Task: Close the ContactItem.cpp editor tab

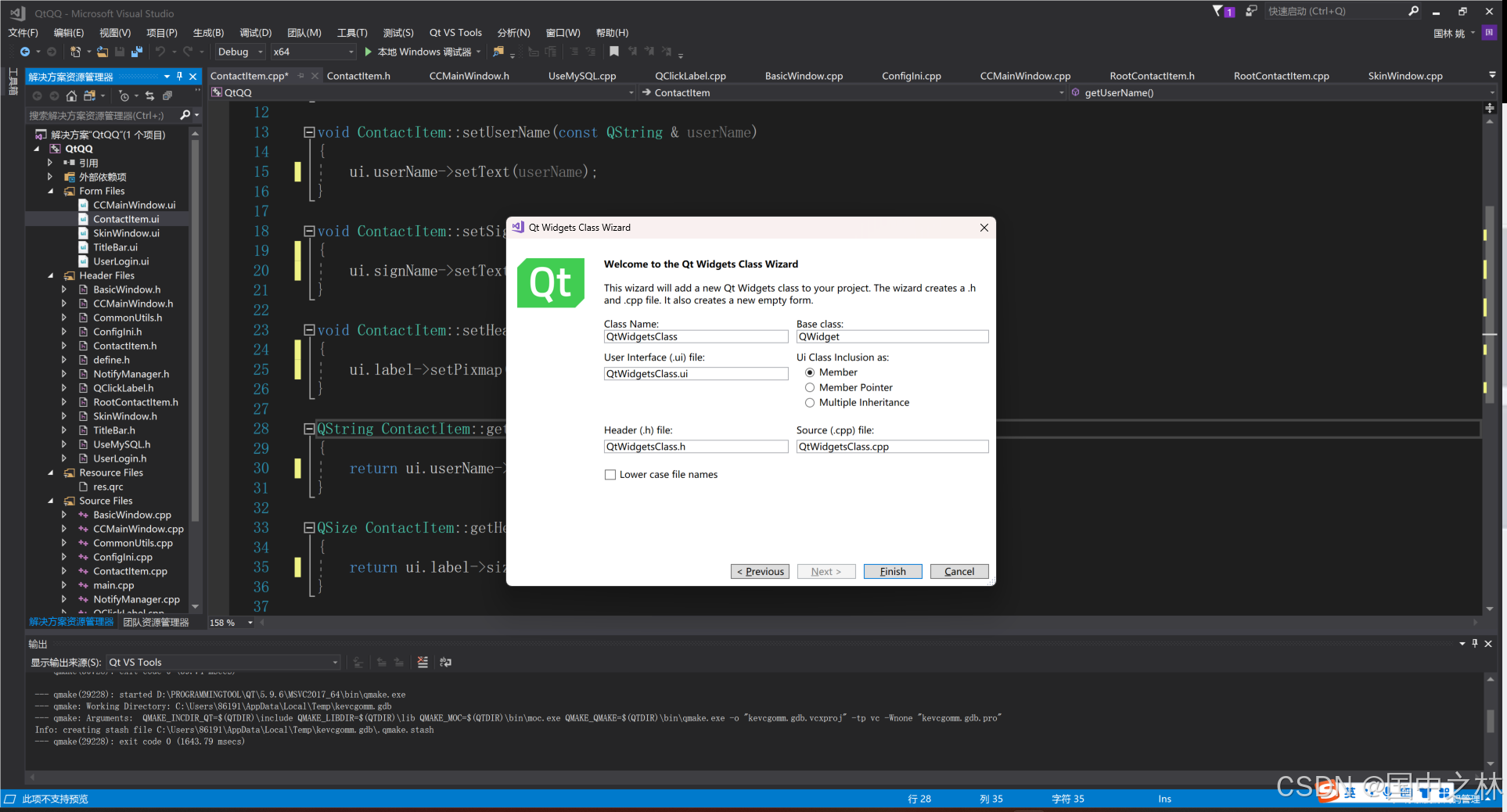Action: (x=315, y=76)
